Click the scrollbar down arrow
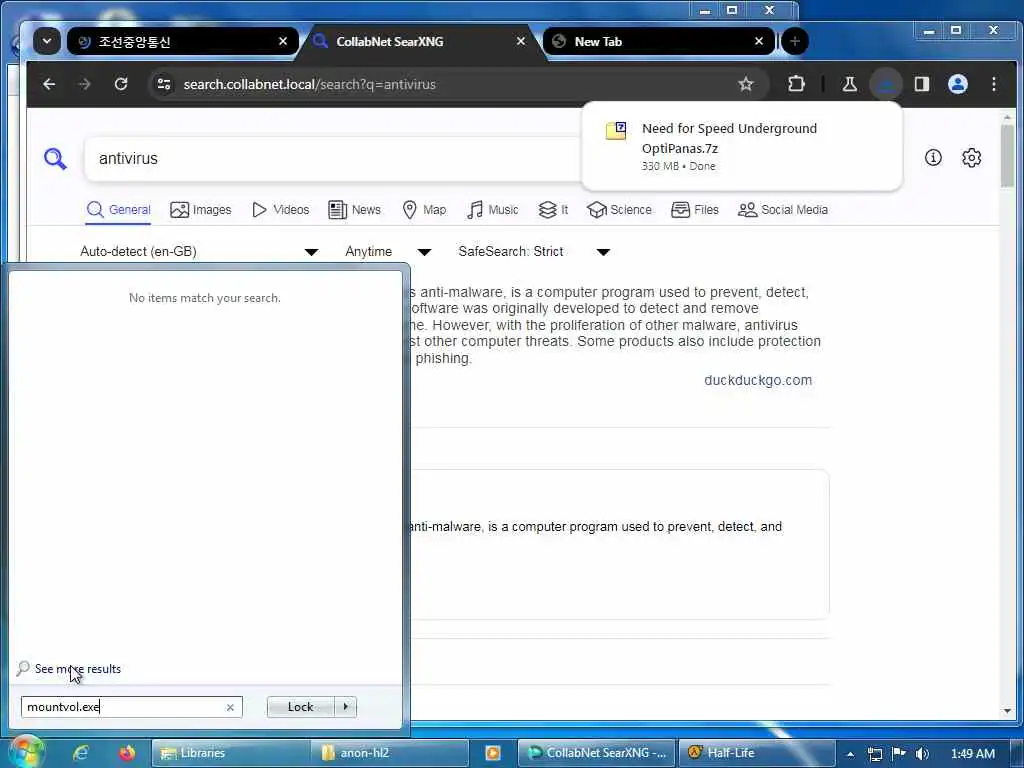The image size is (1024, 768). click(x=1007, y=711)
